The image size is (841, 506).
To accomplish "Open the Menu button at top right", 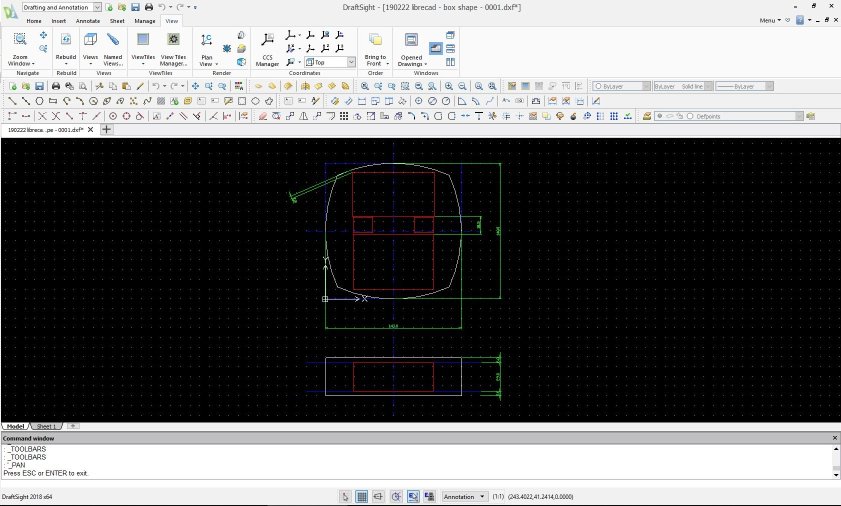I will click(x=770, y=20).
